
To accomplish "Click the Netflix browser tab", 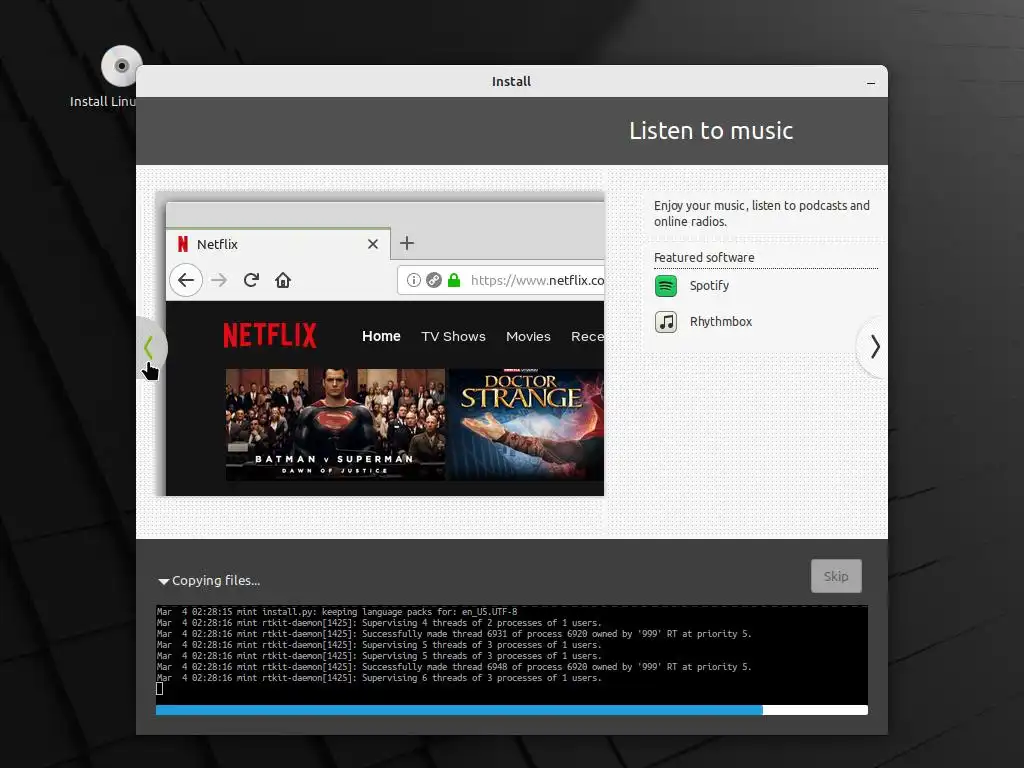I will coord(278,244).
